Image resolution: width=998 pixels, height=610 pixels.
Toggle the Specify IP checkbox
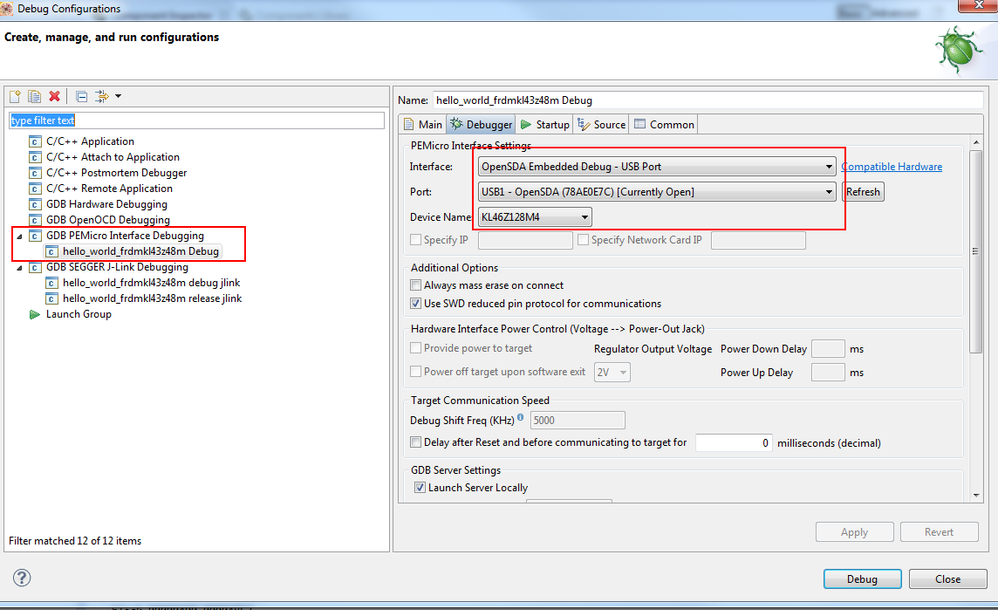[x=416, y=239]
